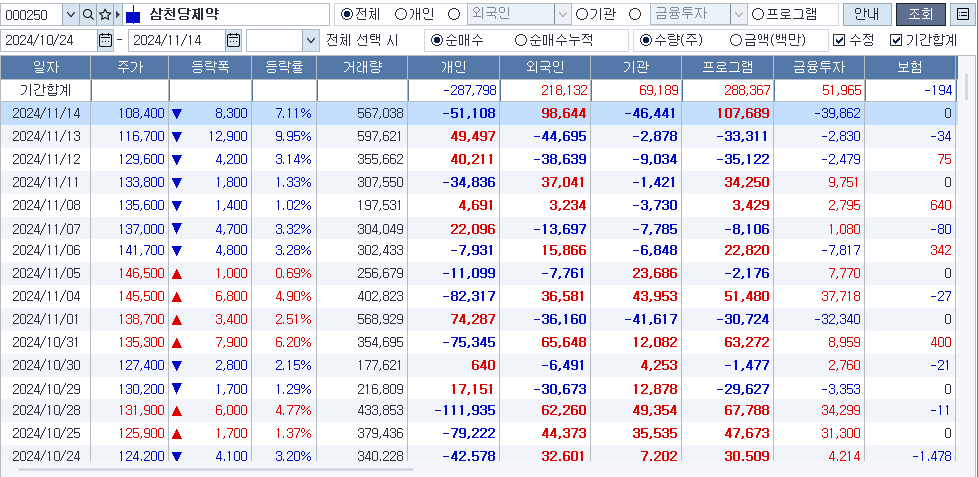Open 금융투자 institution dropdown
This screenshot has height=477, width=978.
point(739,14)
